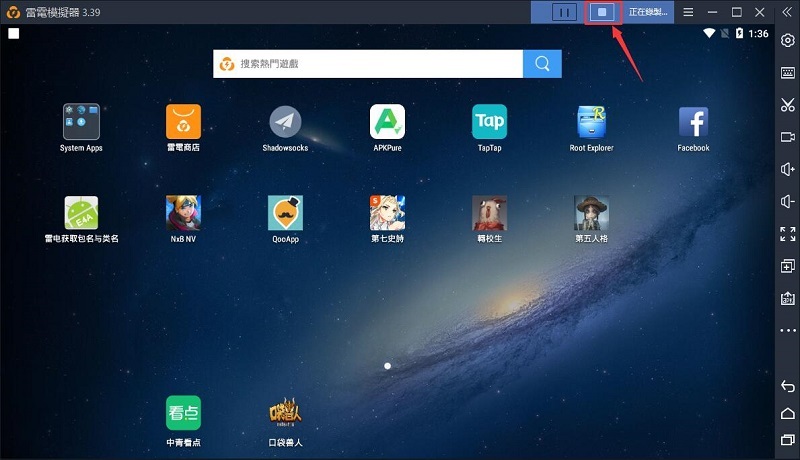Open the keyboard mapping tool

pos(788,72)
